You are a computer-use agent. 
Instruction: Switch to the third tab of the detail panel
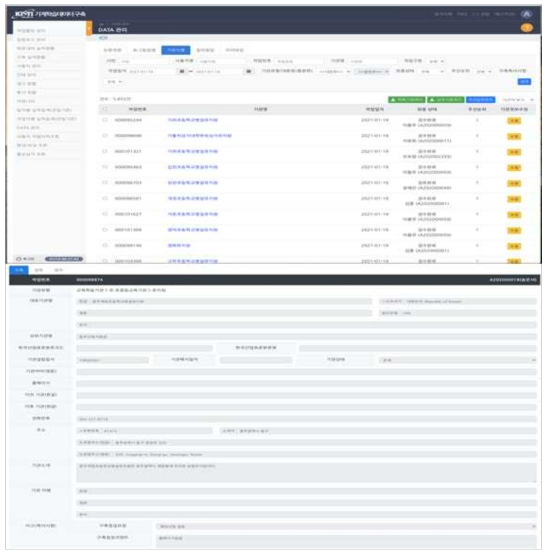(58, 270)
